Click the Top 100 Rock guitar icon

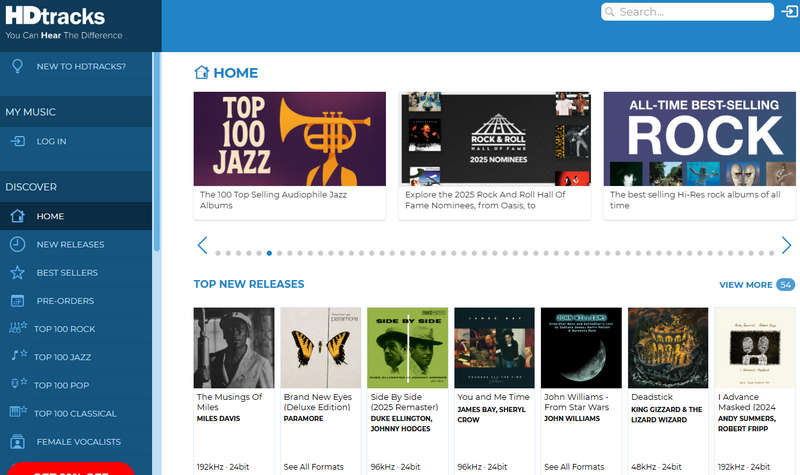(x=18, y=329)
